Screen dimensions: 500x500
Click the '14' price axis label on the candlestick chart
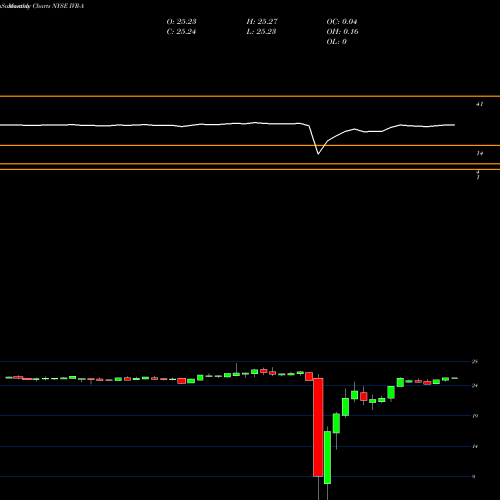click(475, 446)
